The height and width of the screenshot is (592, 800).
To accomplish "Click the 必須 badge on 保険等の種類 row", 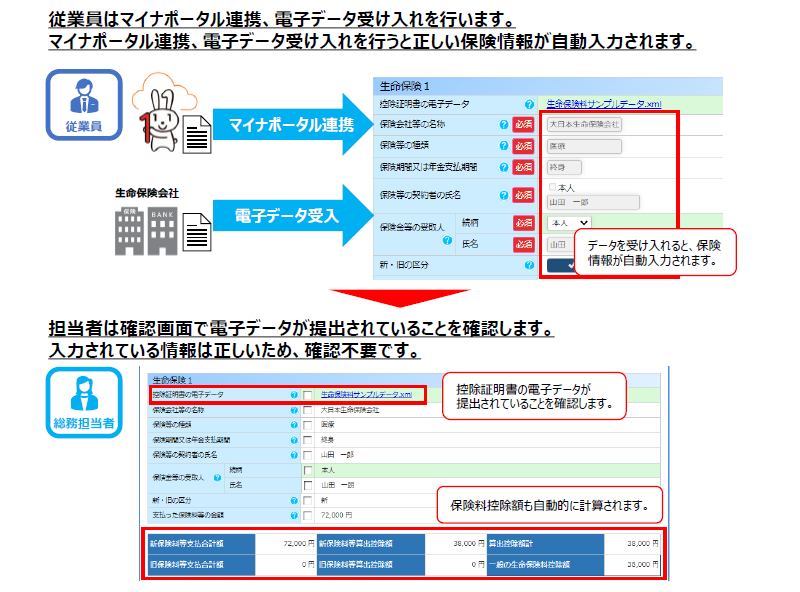I will [x=523, y=146].
